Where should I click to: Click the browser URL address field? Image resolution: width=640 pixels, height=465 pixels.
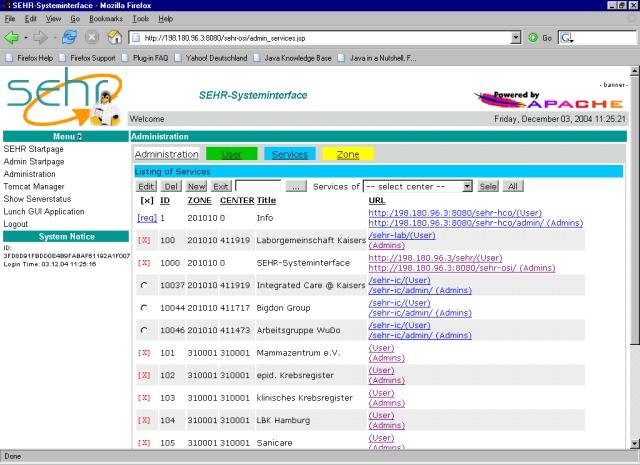click(x=325, y=38)
